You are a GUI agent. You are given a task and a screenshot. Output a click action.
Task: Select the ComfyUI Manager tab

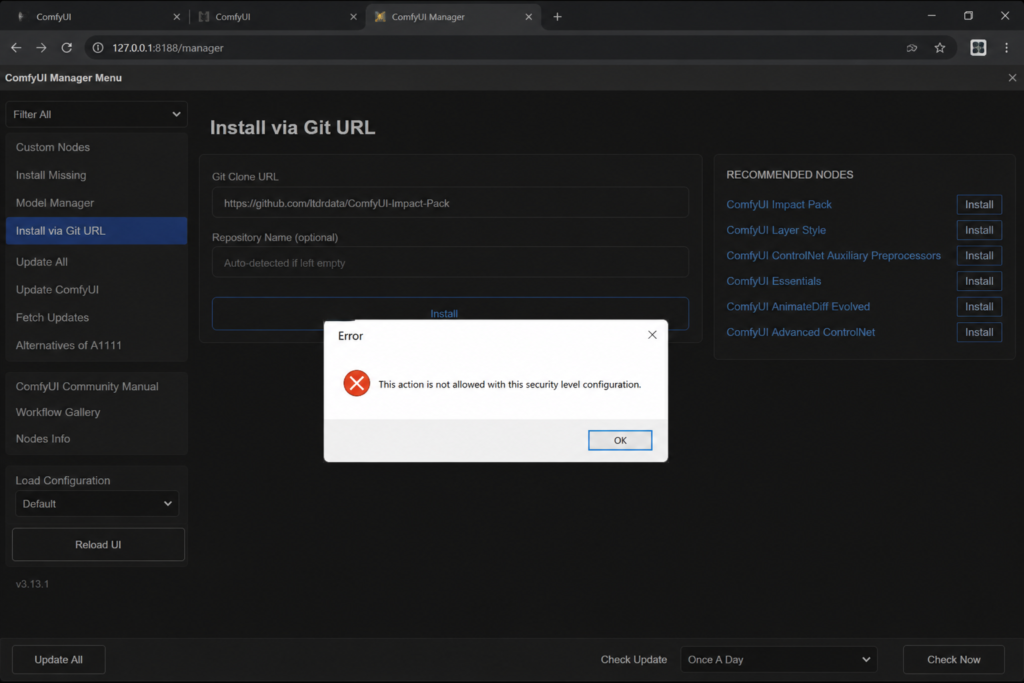(x=451, y=17)
